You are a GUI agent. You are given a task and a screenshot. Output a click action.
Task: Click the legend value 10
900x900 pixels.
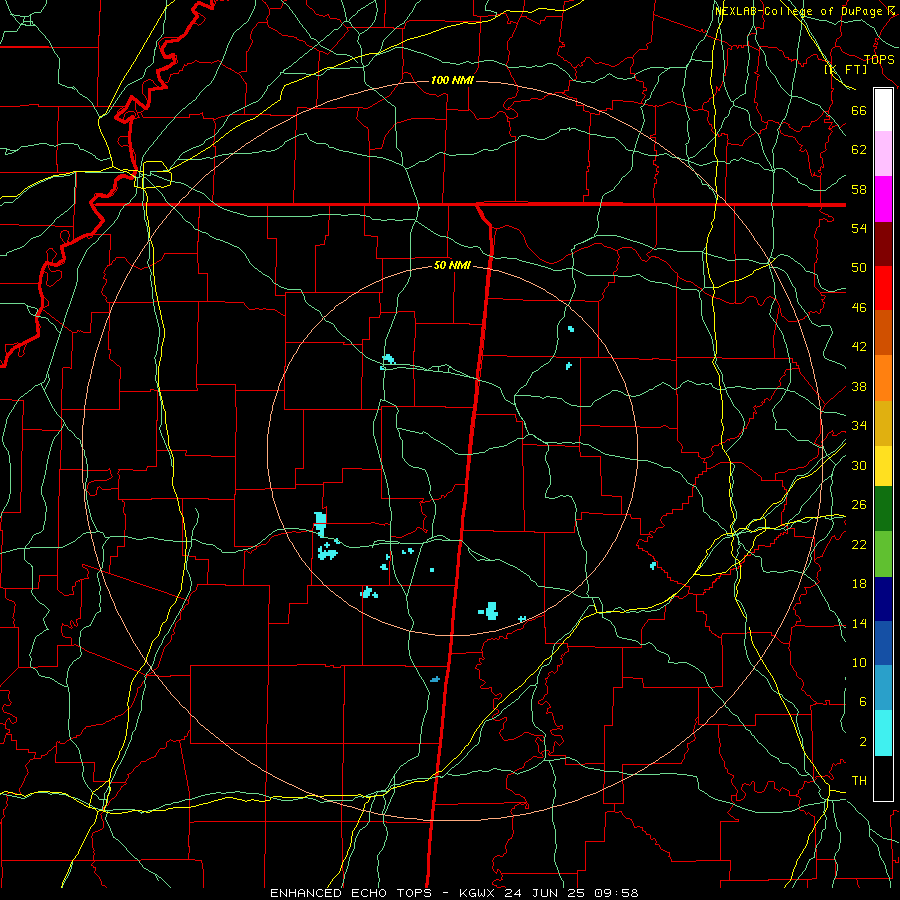click(x=859, y=662)
